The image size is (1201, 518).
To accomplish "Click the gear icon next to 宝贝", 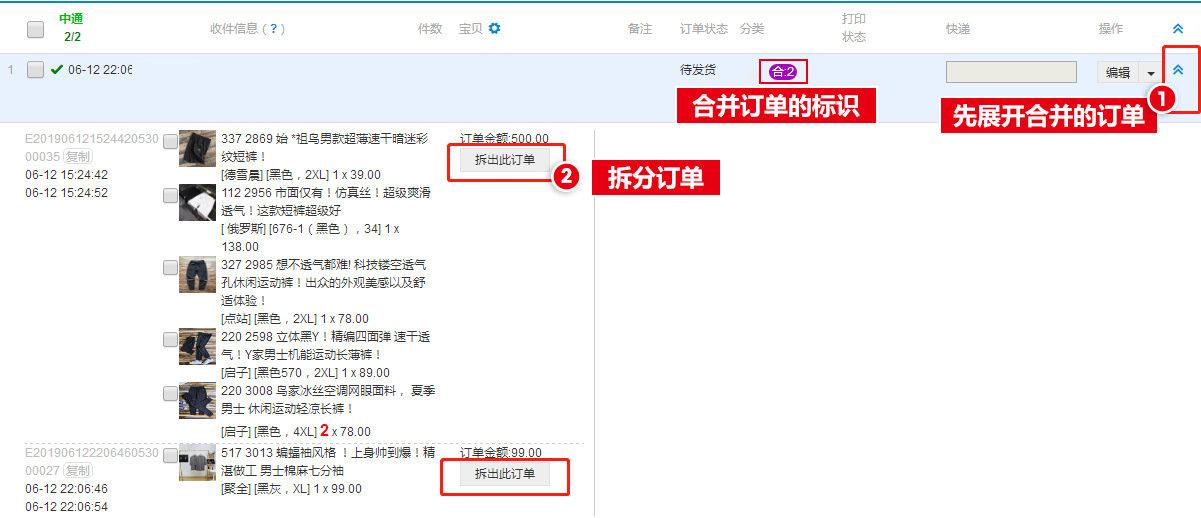I will click(x=494, y=29).
